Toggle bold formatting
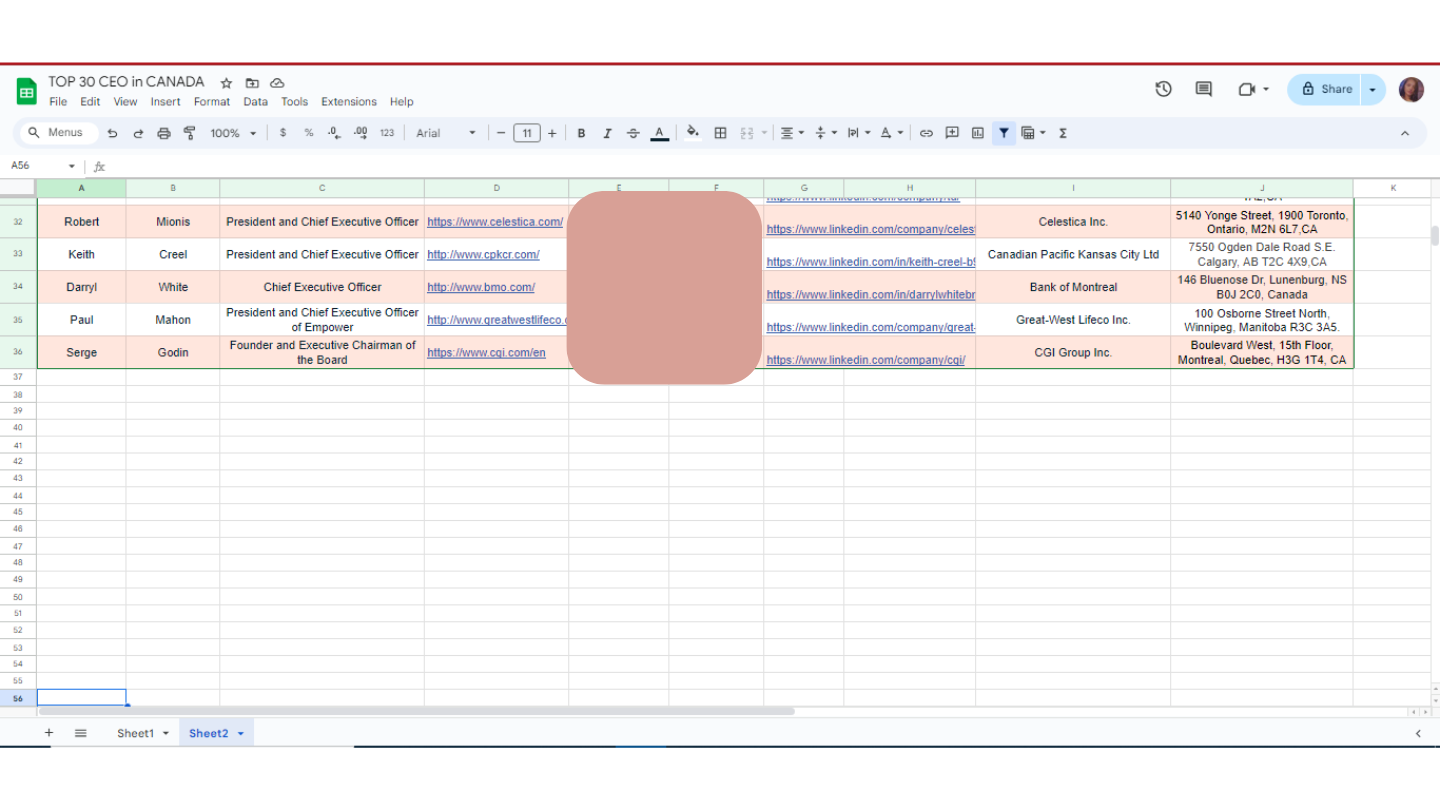 [581, 133]
